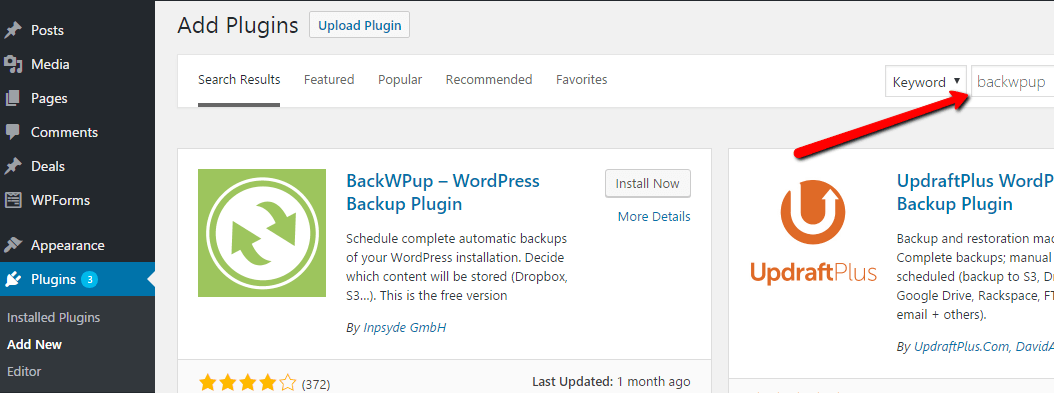Click the Plugins plug icon
1054x393 pixels.
(x=13, y=279)
